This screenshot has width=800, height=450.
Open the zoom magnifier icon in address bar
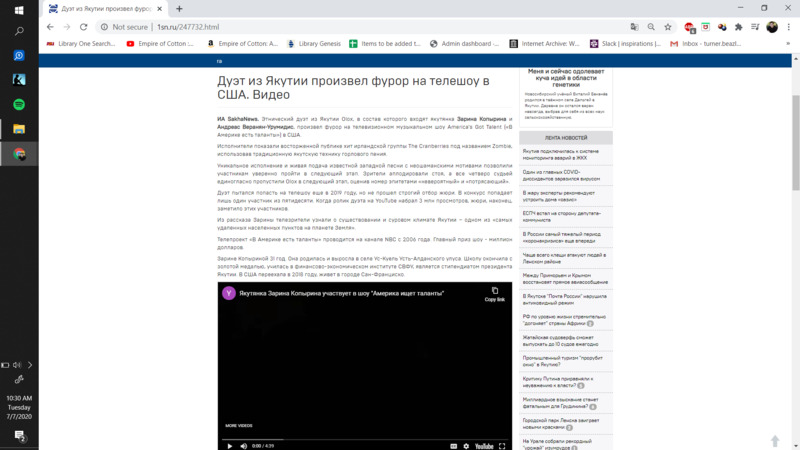[652, 27]
